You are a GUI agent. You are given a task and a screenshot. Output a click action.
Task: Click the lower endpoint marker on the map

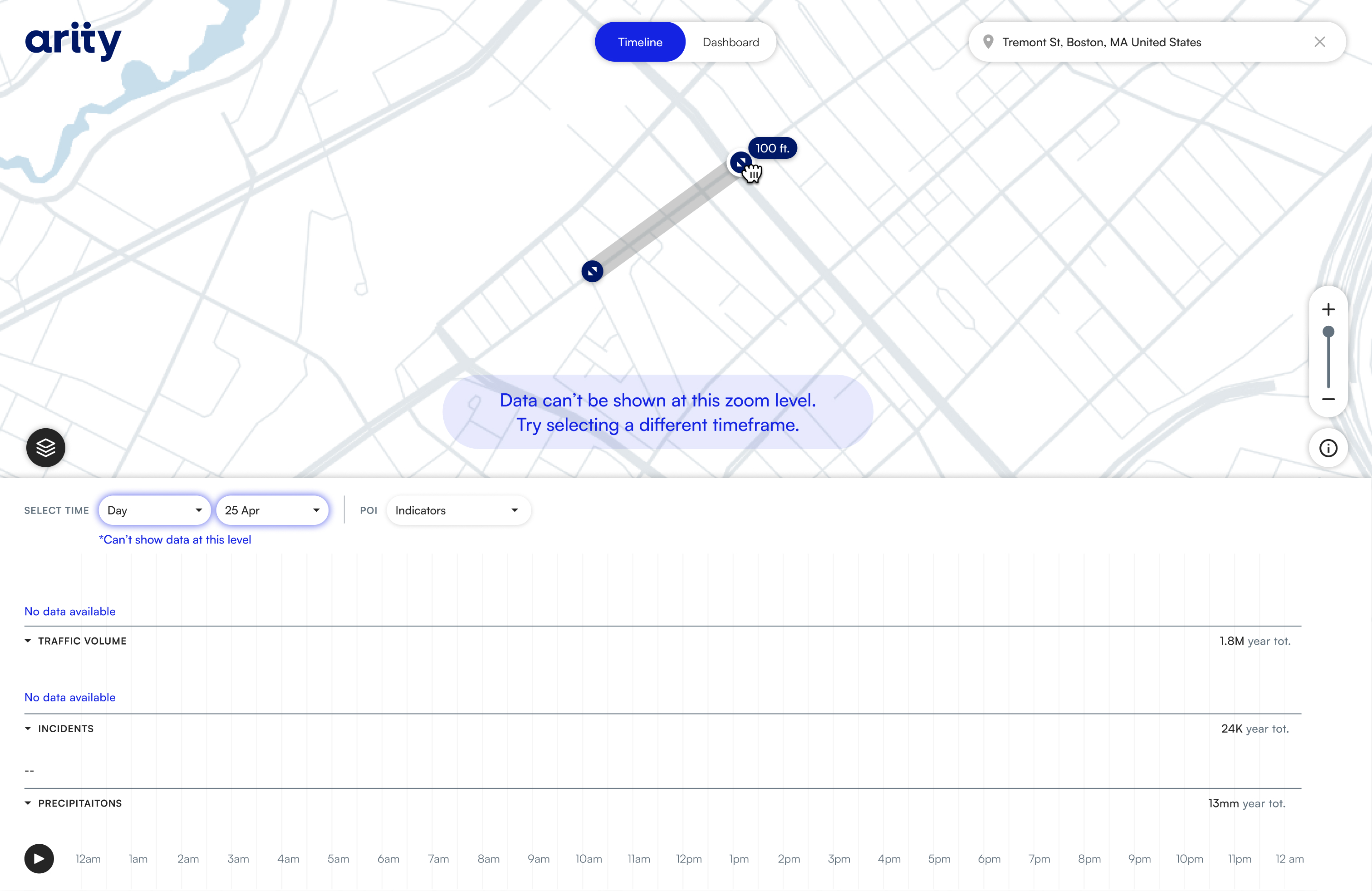592,271
